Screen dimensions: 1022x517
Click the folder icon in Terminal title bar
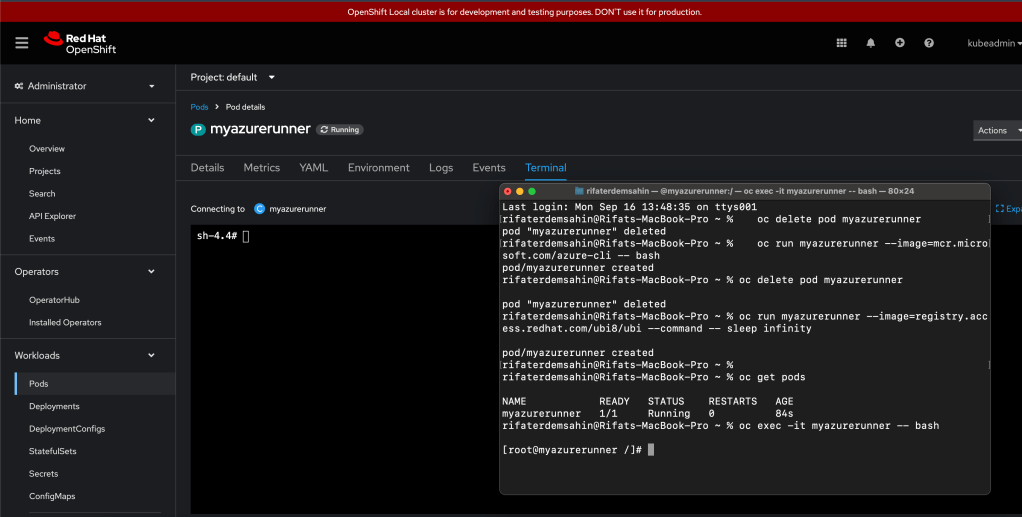[x=579, y=191]
